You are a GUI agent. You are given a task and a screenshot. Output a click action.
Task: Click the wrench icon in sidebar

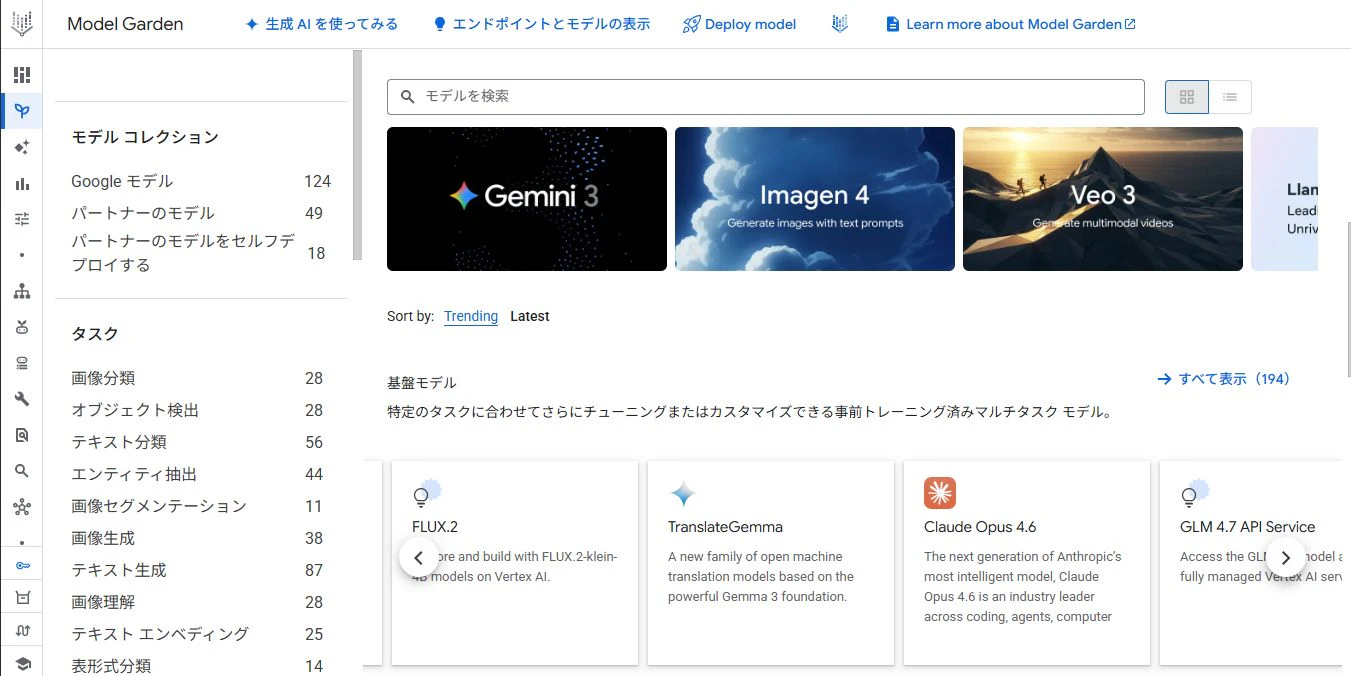(x=22, y=399)
